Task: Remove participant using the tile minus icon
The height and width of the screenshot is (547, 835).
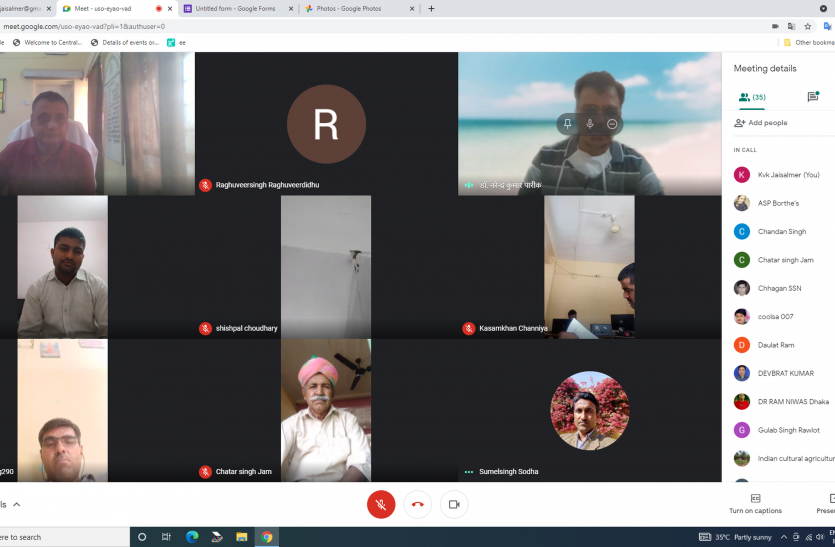Action: [x=612, y=124]
